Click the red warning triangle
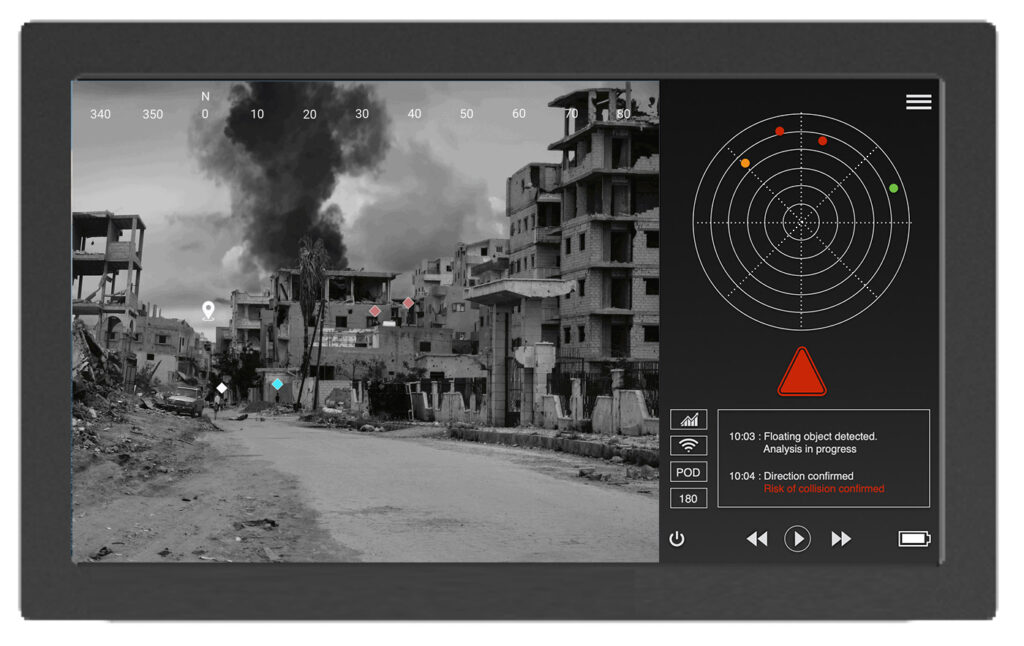This screenshot has width=1024, height=646. [x=802, y=372]
